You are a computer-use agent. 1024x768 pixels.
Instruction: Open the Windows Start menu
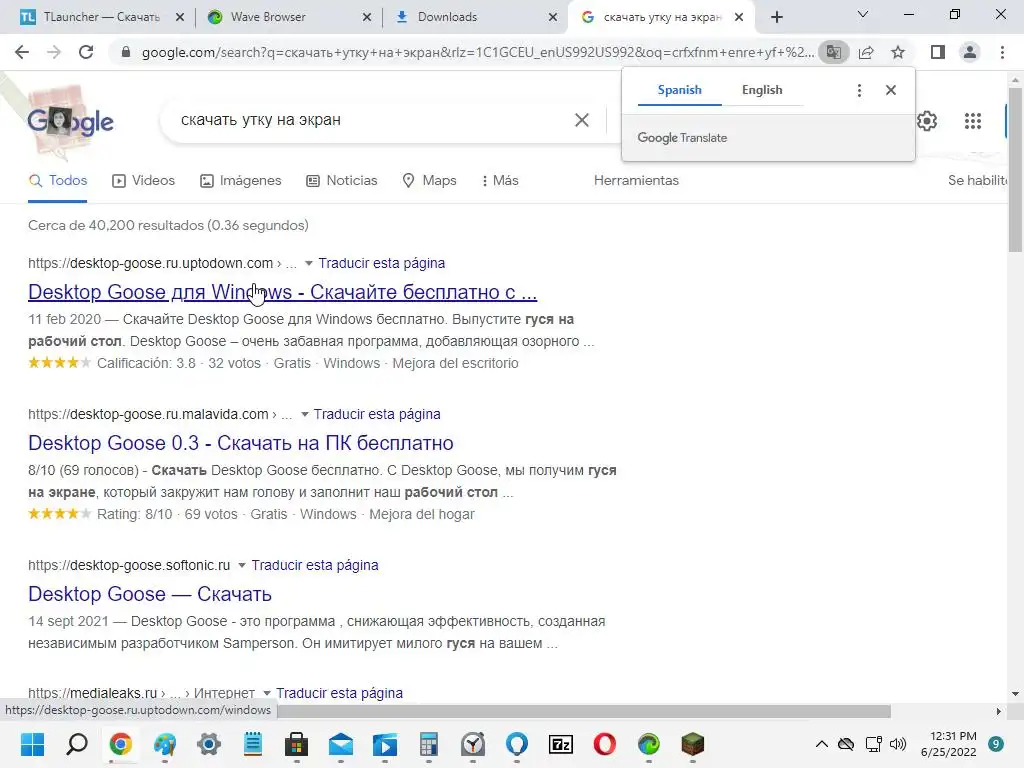pos(32,744)
